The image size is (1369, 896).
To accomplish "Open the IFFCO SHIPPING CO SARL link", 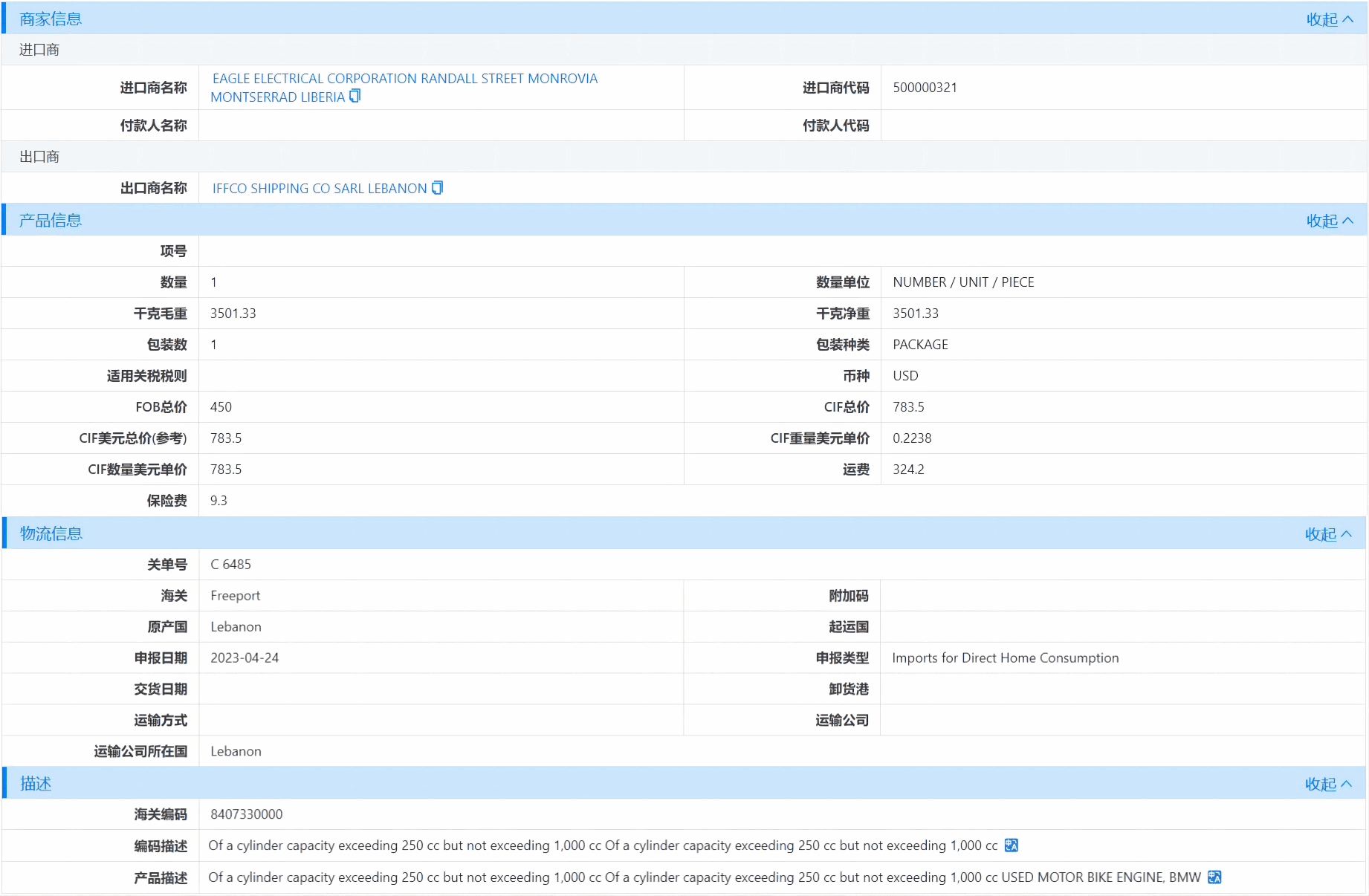I will pyautogui.click(x=320, y=189).
